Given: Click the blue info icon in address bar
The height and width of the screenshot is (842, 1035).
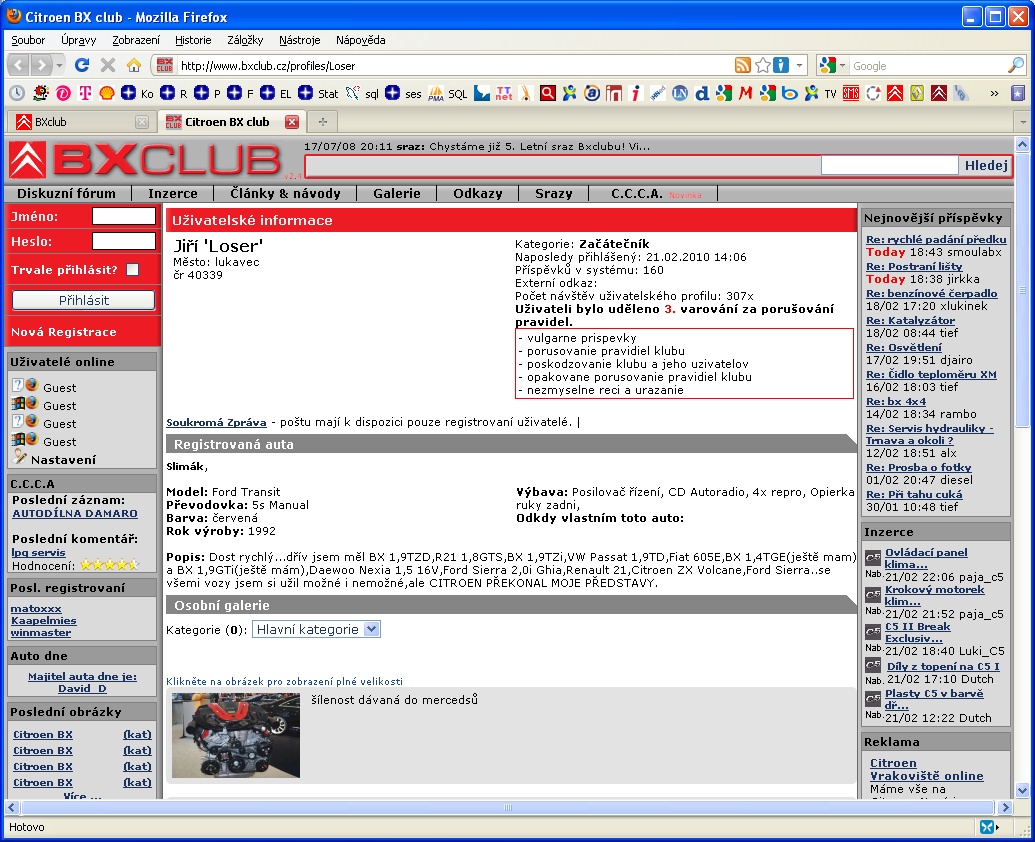Looking at the screenshot, I should tap(781, 65).
